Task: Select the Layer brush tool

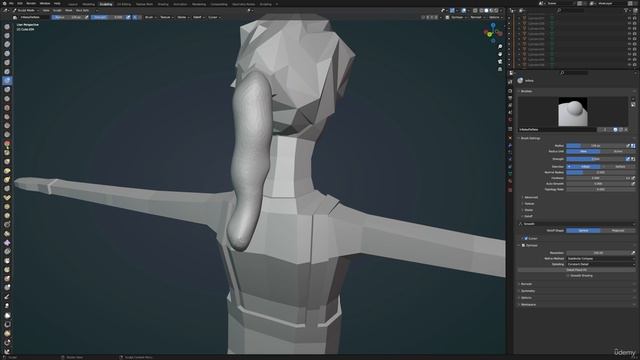Action: coord(7,71)
